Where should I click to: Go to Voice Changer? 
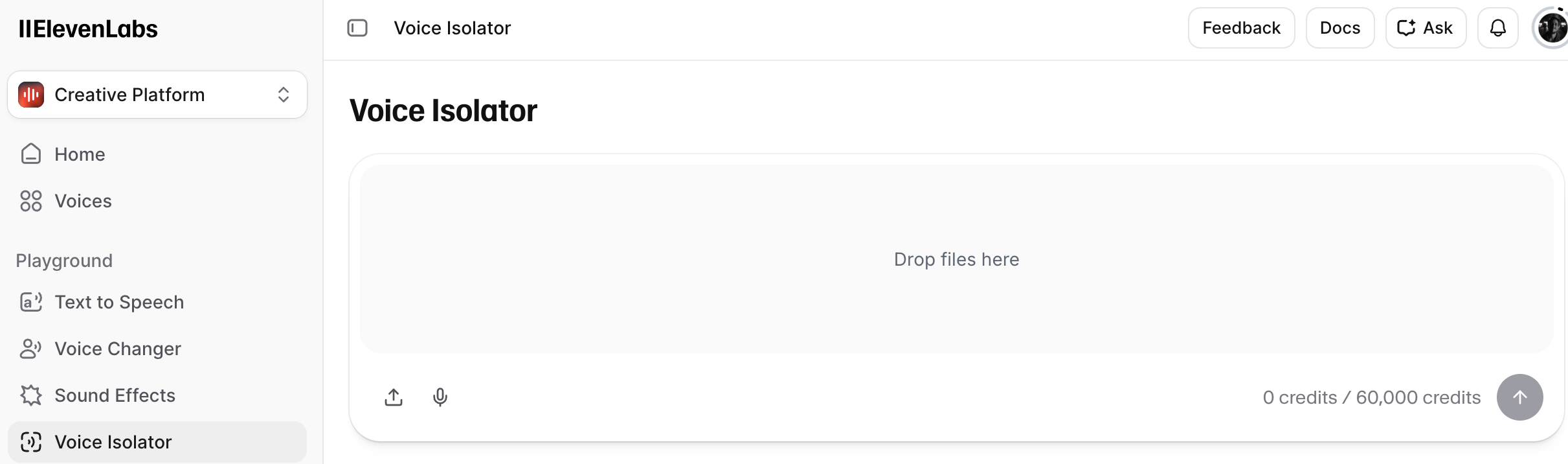tap(118, 349)
